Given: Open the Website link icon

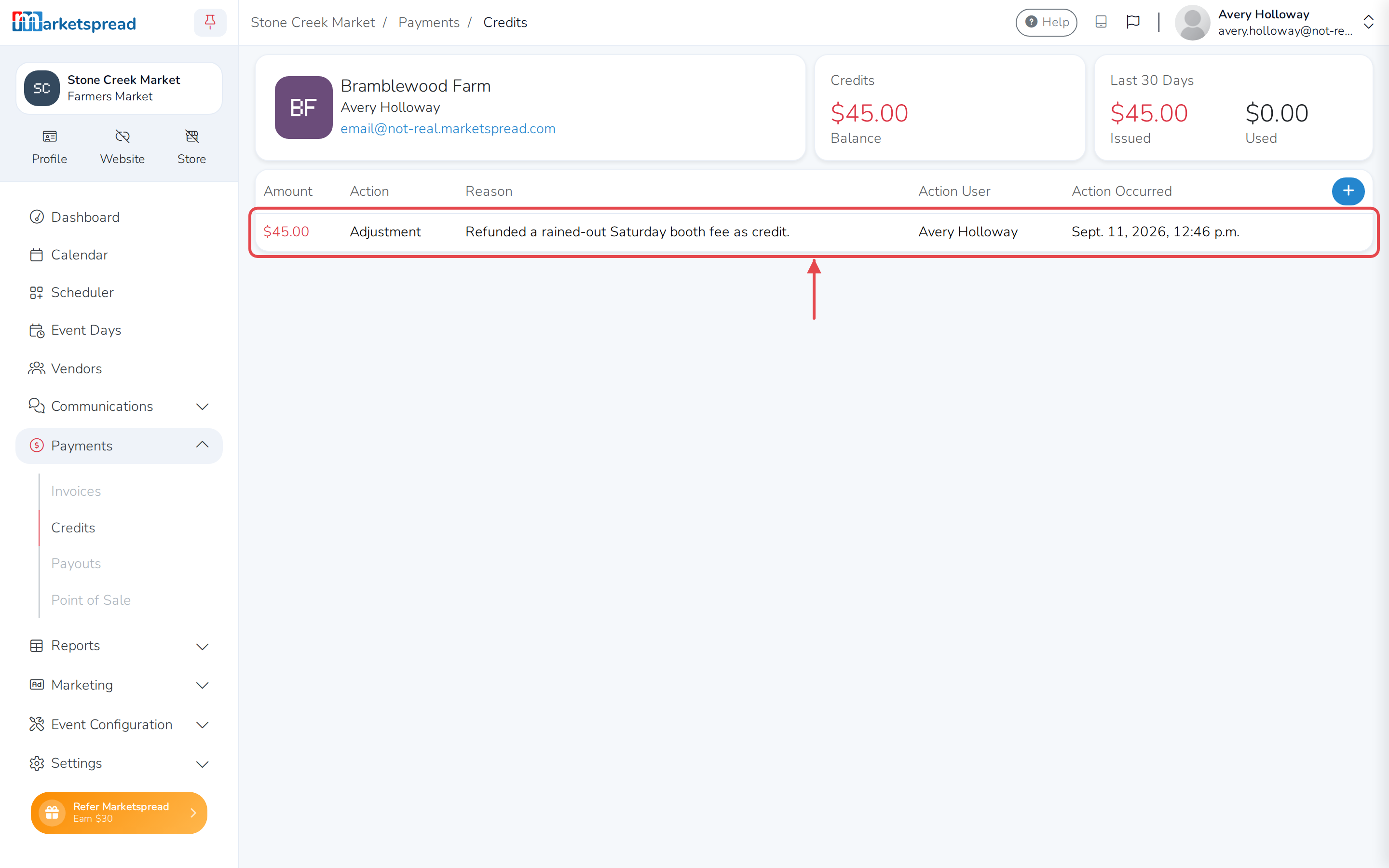Looking at the screenshot, I should (122, 147).
